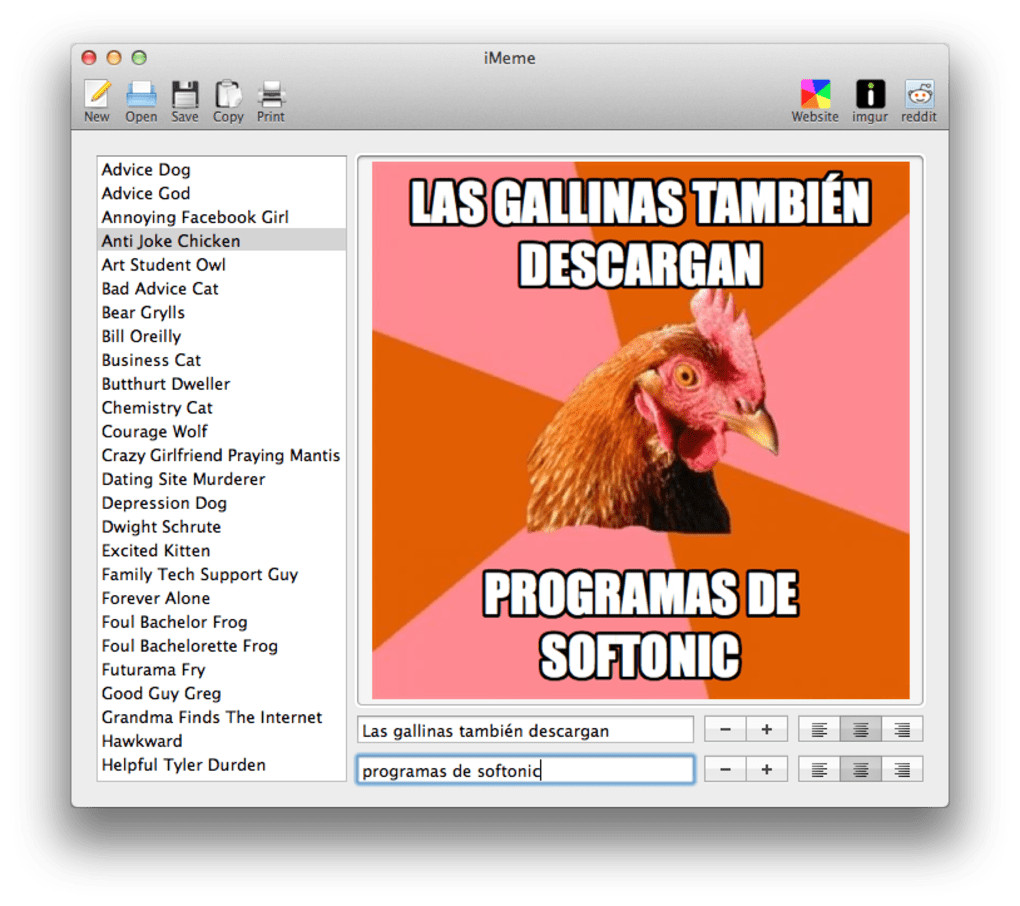Choose Family Tech Support Guy

coord(221,574)
